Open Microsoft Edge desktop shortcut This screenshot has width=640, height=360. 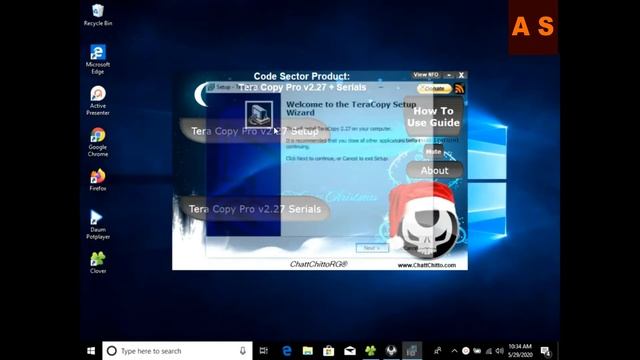pyautogui.click(x=98, y=59)
